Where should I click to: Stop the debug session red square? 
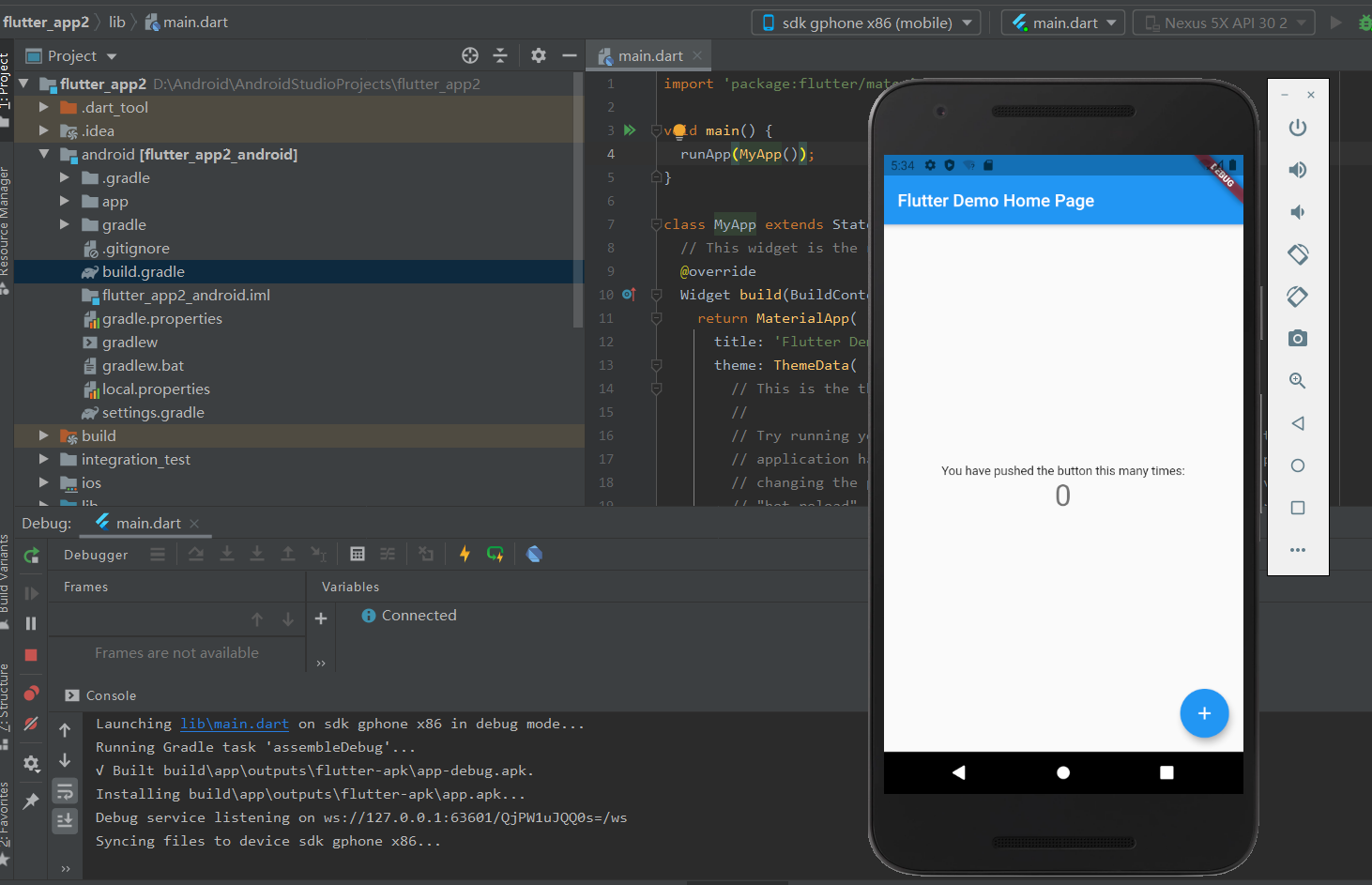click(31, 655)
